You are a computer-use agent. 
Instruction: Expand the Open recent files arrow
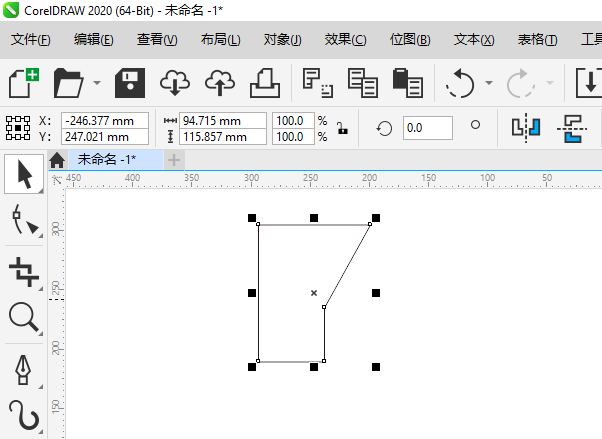[x=97, y=83]
